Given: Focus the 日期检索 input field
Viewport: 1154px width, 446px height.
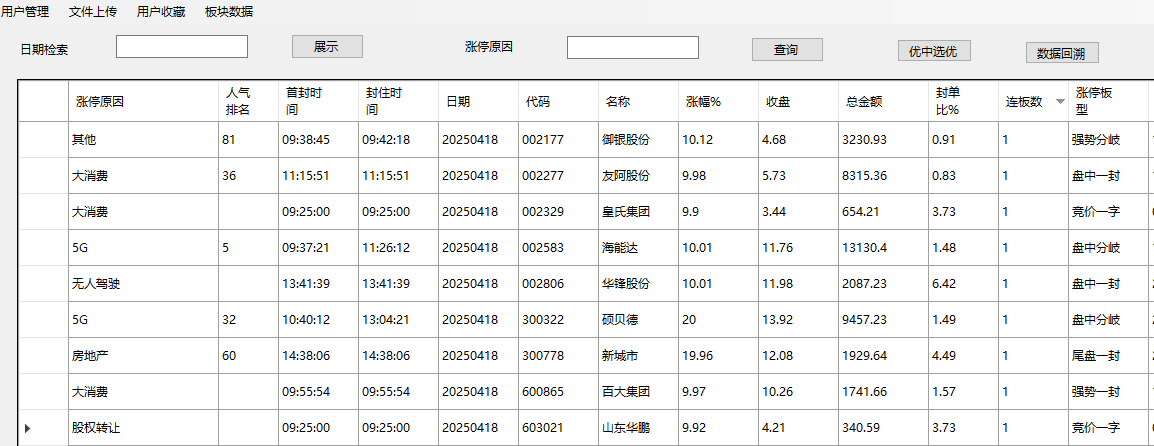Looking at the screenshot, I should coord(182,46).
